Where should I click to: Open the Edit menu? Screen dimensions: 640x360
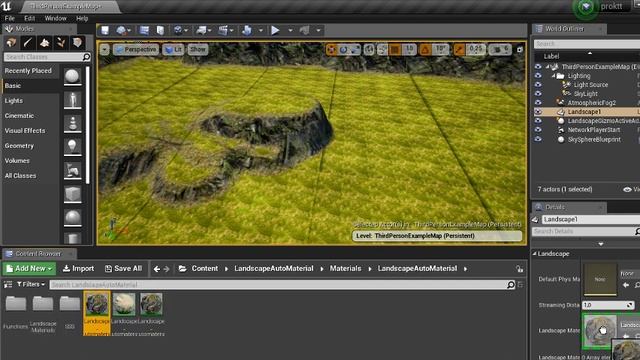[29, 18]
